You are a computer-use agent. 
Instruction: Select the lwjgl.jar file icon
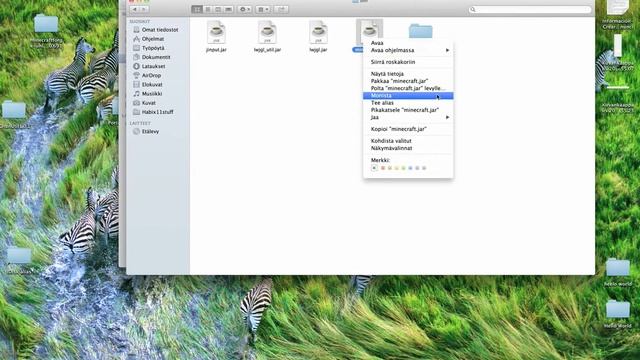click(x=318, y=32)
